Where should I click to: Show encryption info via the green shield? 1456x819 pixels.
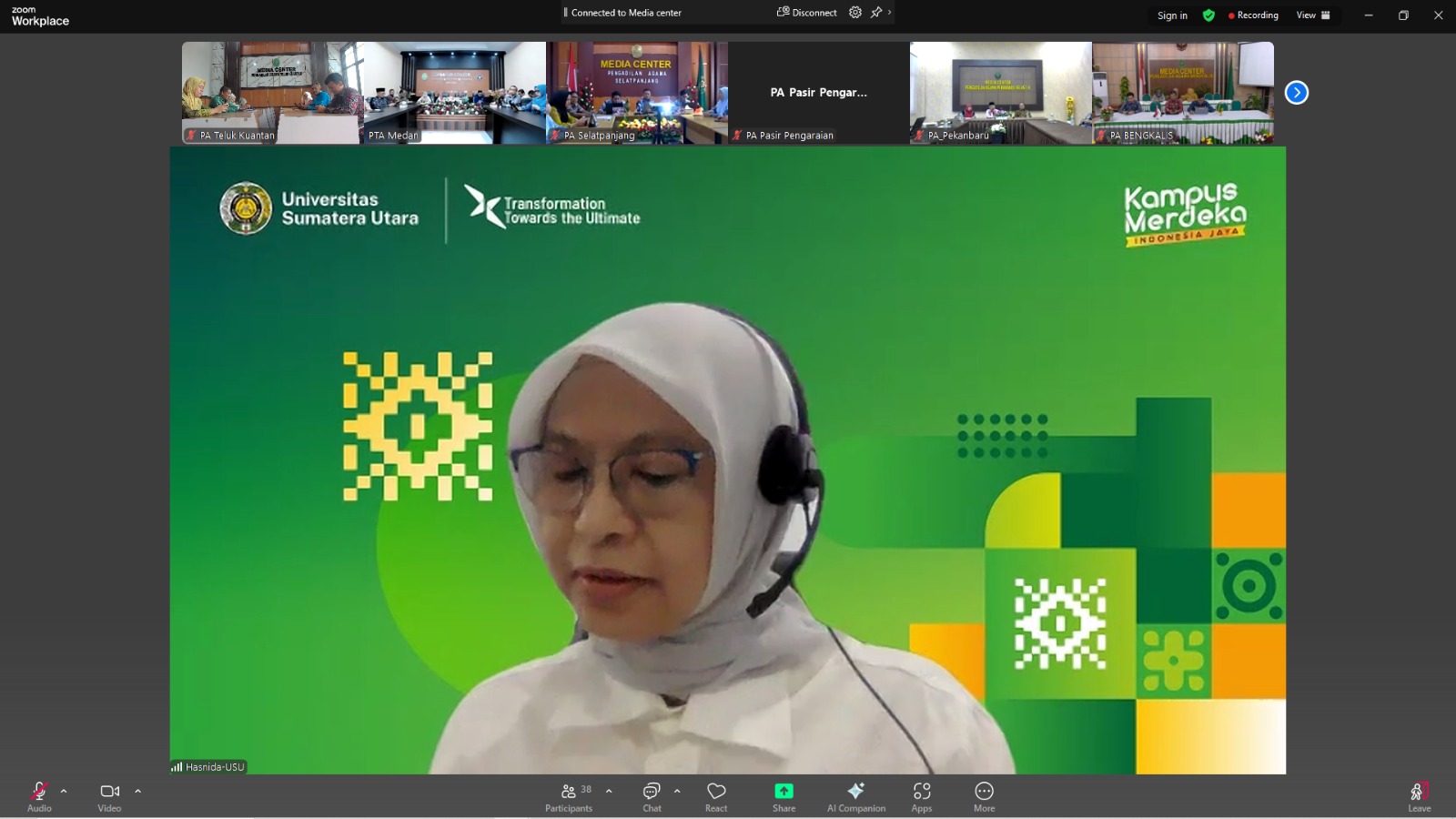click(x=1208, y=15)
